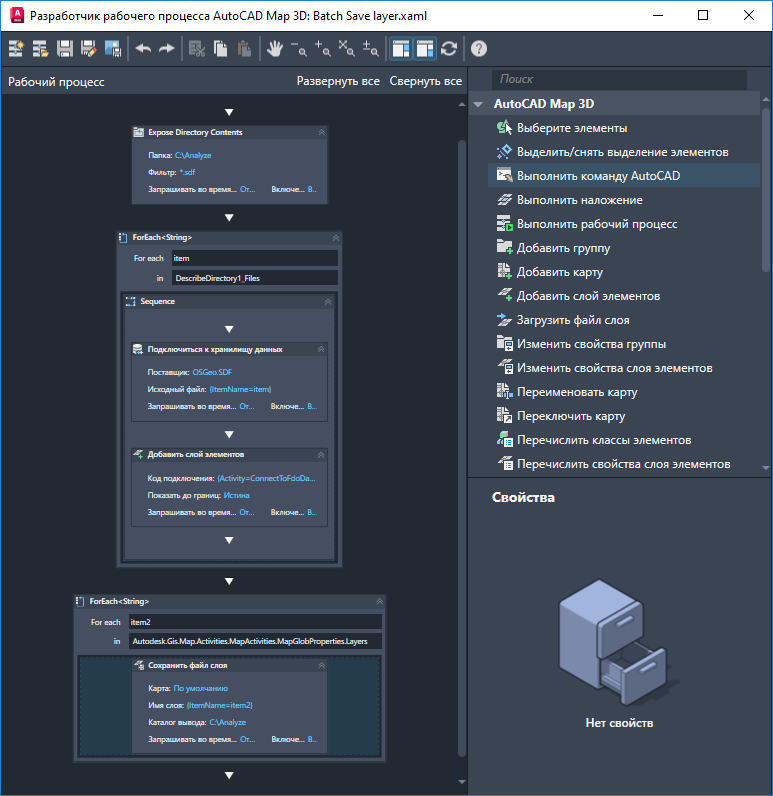773x796 pixels.
Task: Click the reset zoom X magnifier icon
Action: coord(347,49)
